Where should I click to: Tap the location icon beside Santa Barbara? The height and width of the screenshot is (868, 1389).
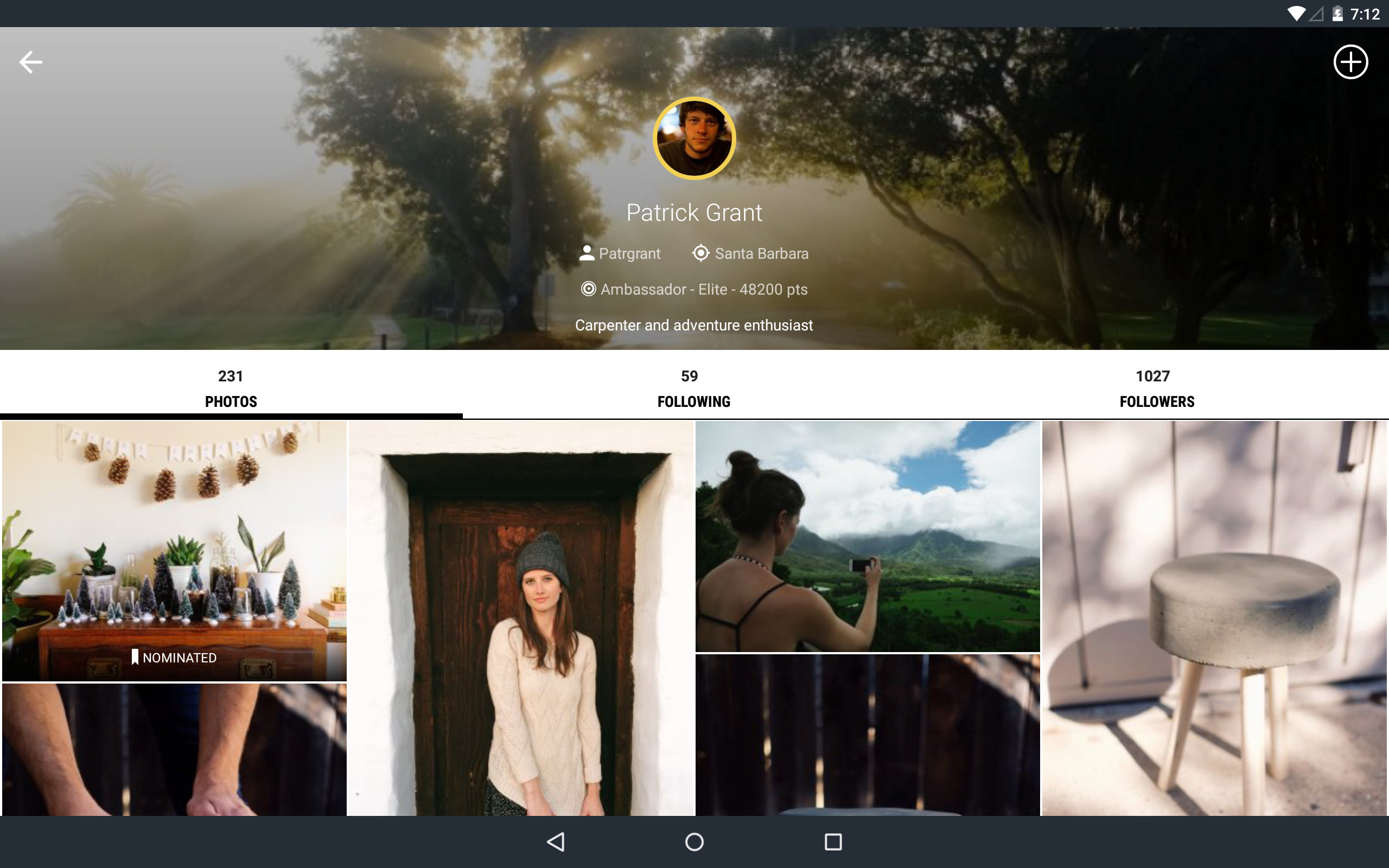[700, 253]
